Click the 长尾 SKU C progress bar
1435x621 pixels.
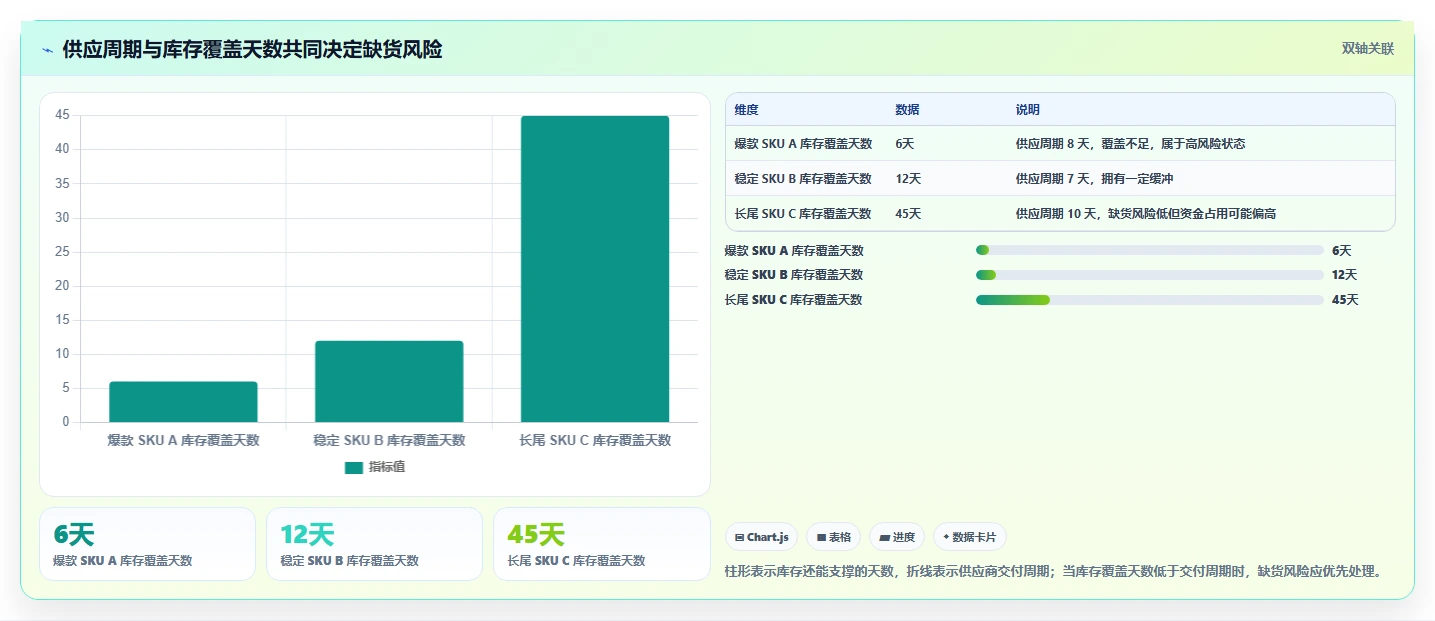pos(1150,300)
